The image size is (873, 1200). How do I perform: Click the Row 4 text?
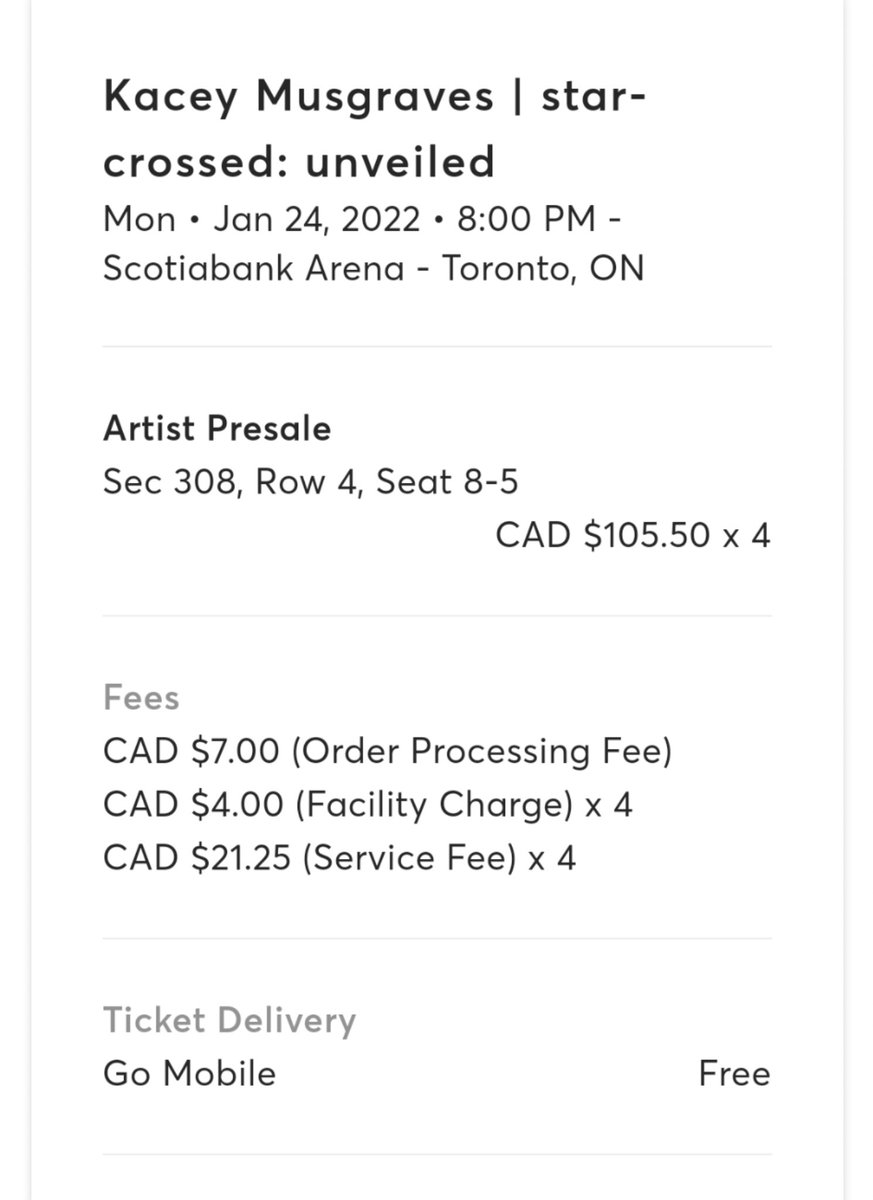click(306, 482)
